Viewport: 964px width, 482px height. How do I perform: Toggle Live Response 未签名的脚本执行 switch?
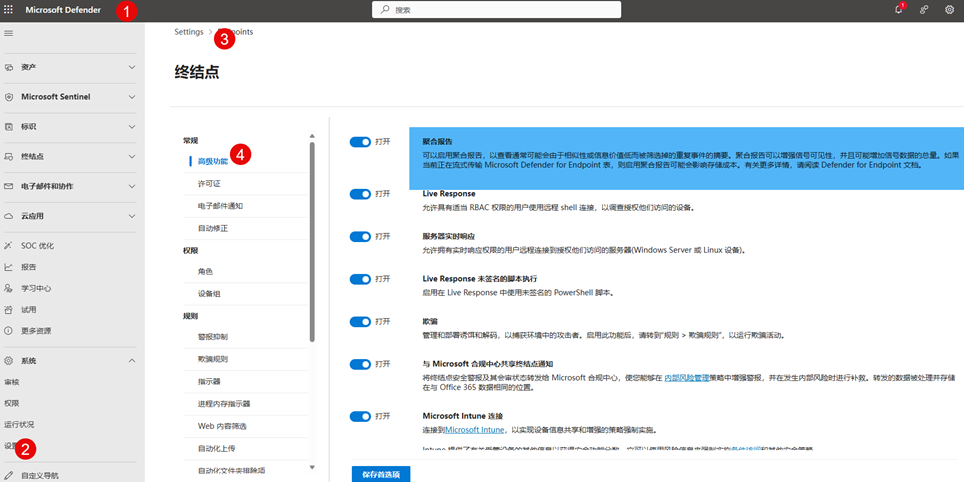pos(360,279)
